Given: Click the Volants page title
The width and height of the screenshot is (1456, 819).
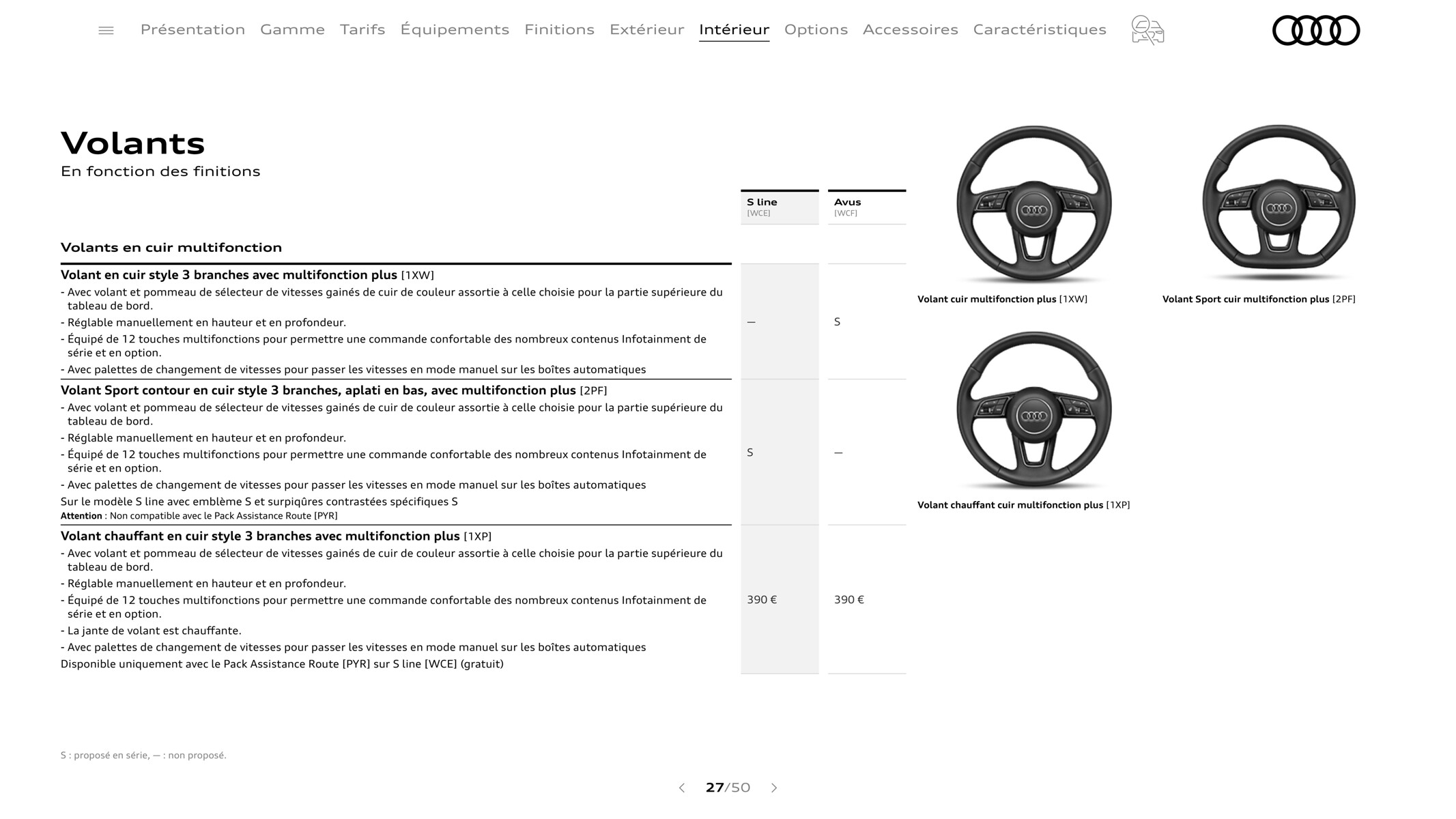Looking at the screenshot, I should (132, 143).
